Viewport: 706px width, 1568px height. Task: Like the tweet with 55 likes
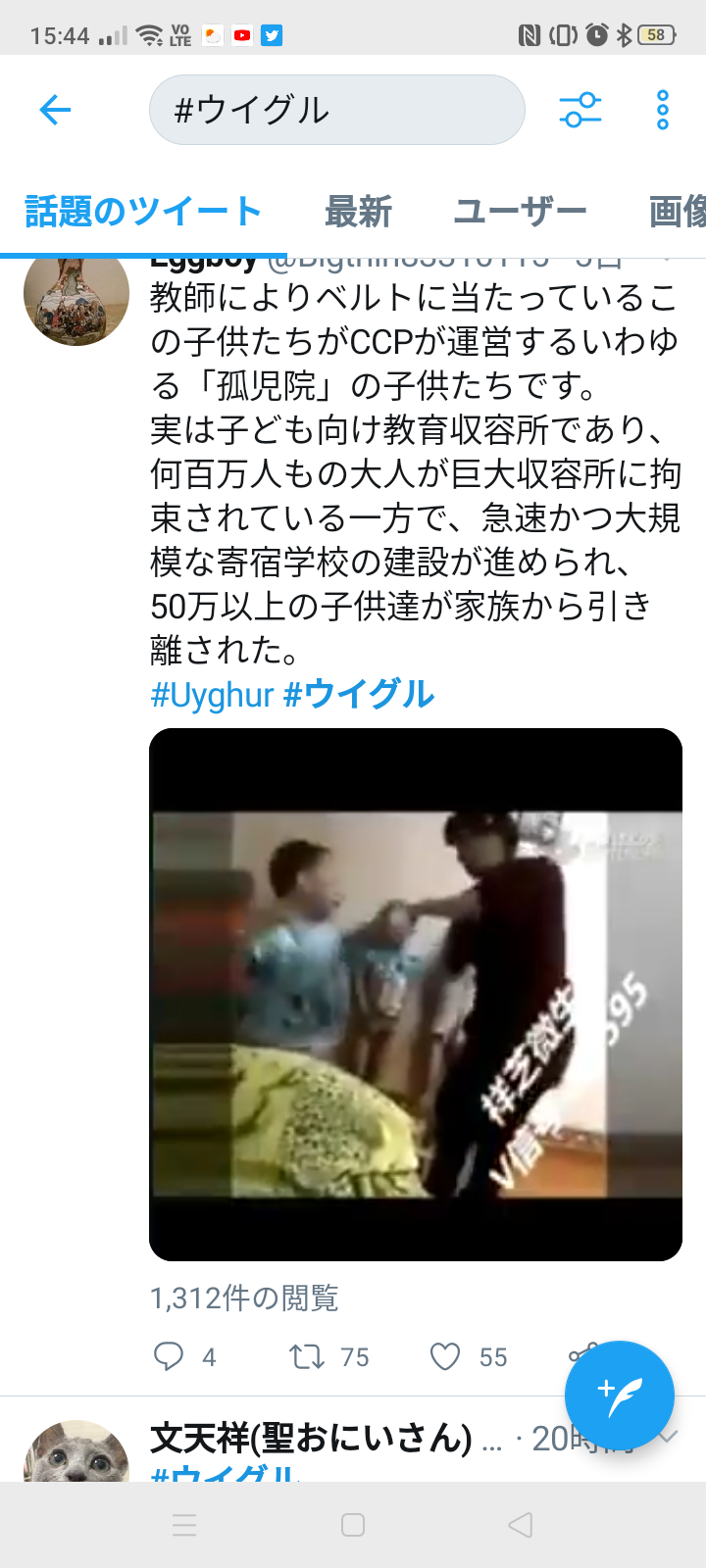[x=445, y=1356]
